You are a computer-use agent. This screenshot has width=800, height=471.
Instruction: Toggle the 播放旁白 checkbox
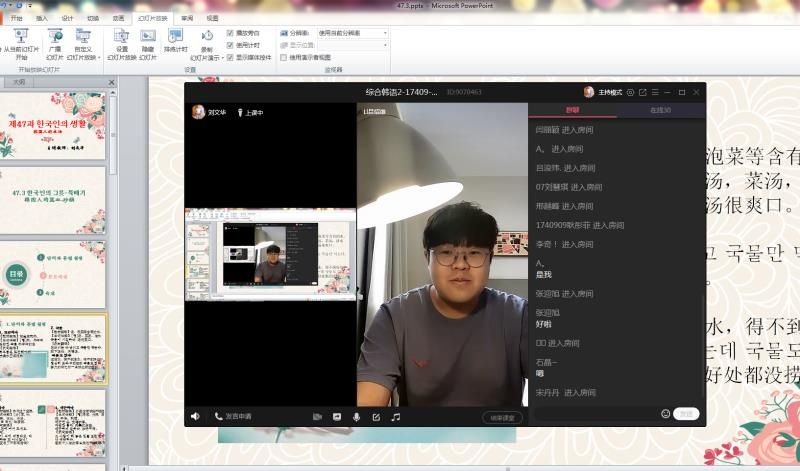231,33
